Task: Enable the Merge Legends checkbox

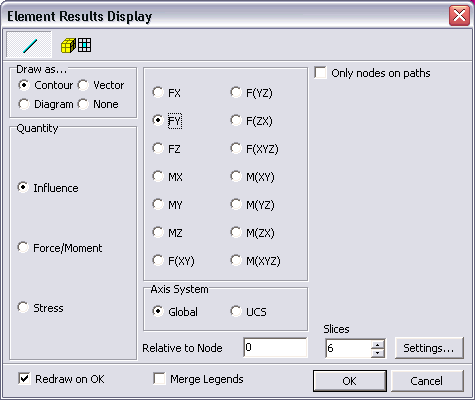Action: coord(159,379)
